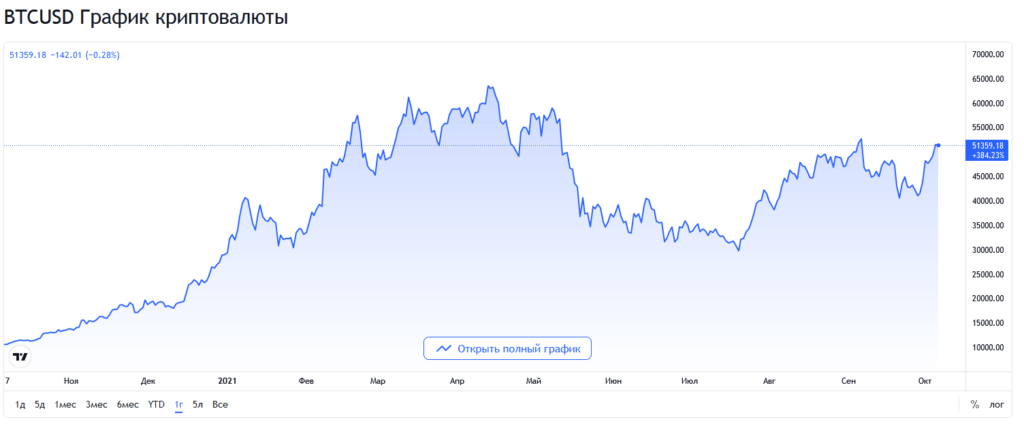This screenshot has width=1024, height=426.
Task: Choose the 3мес range
Action: click(x=96, y=404)
